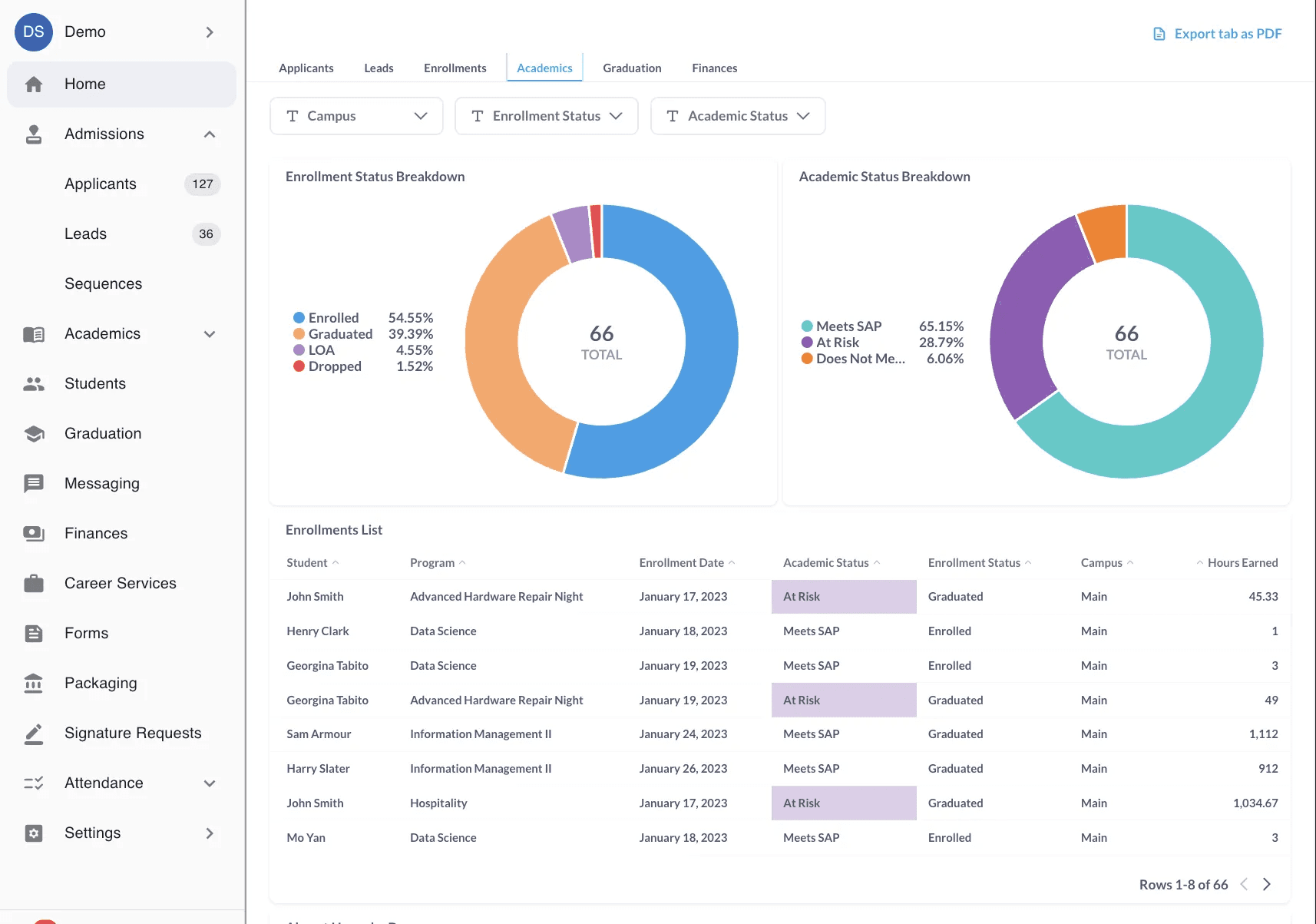The height and width of the screenshot is (924, 1316).
Task: Click the Students group icon
Action: click(34, 384)
